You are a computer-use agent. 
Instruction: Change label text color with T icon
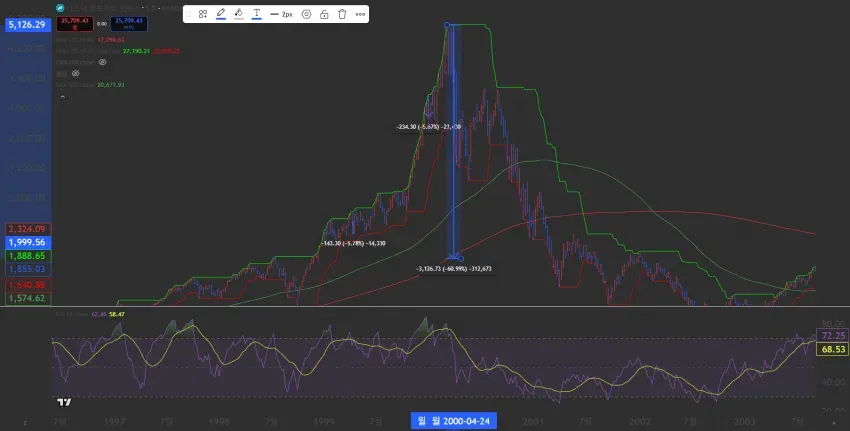(256, 14)
